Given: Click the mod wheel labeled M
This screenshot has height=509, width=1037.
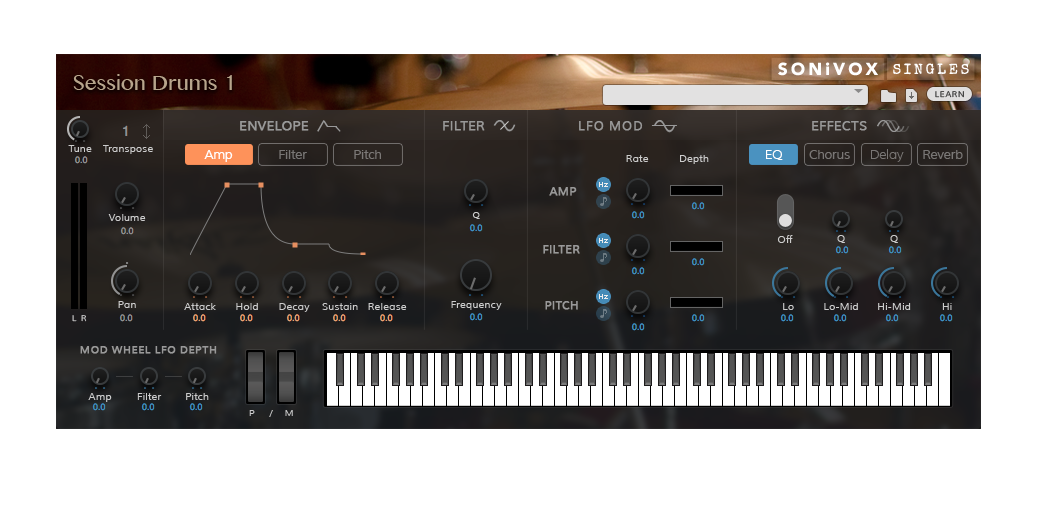Looking at the screenshot, I should tap(286, 377).
